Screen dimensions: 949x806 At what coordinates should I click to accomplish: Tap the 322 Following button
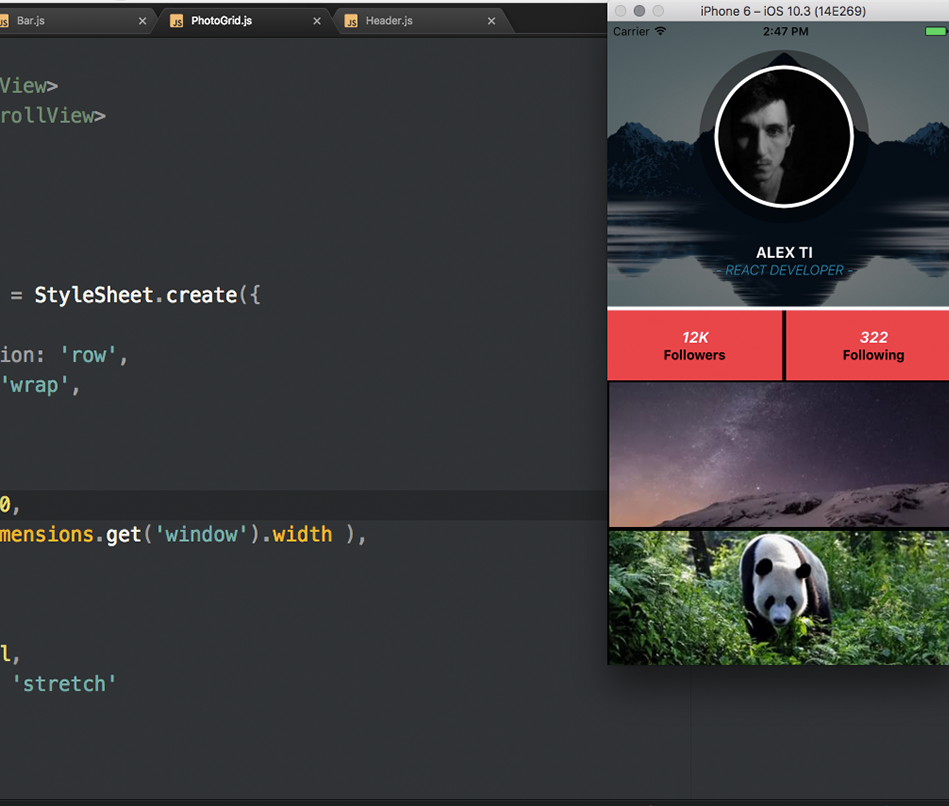click(873, 346)
